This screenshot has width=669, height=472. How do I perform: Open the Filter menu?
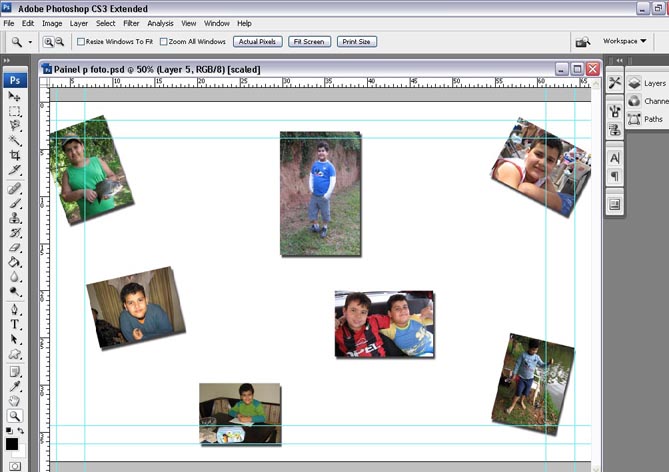[131, 23]
